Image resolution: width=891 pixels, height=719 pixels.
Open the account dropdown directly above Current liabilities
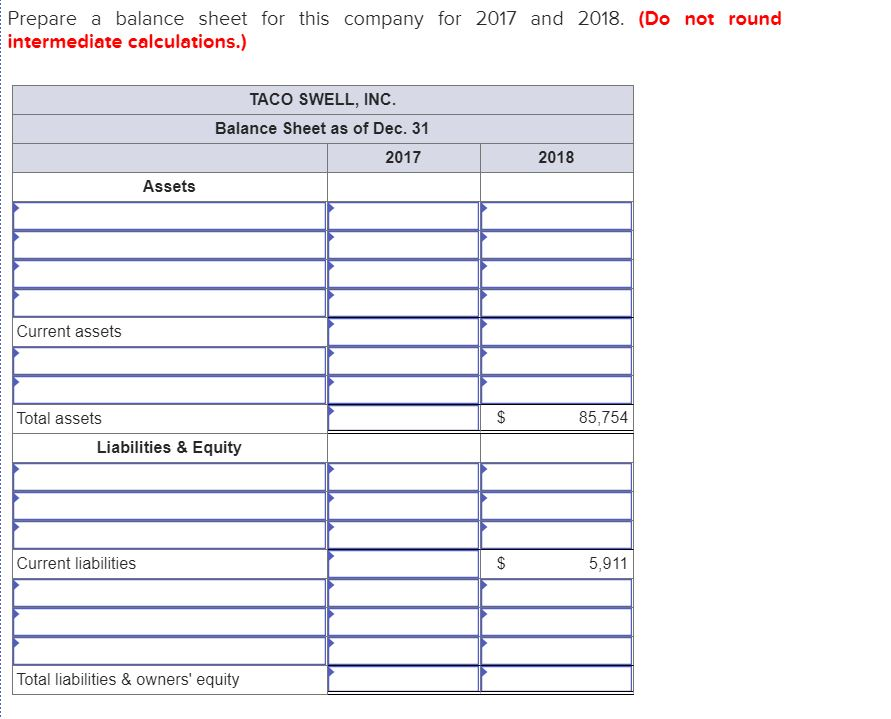click(169, 535)
